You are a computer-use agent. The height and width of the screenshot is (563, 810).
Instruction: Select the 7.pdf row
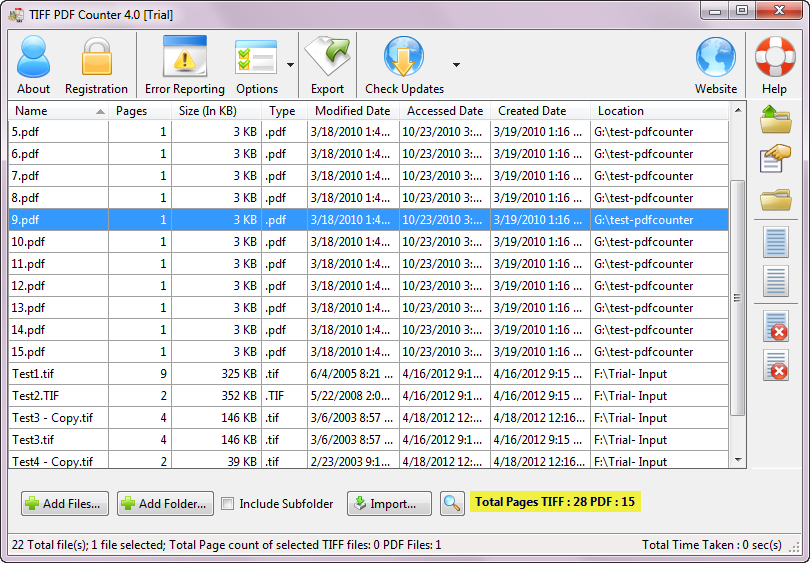(x=368, y=176)
